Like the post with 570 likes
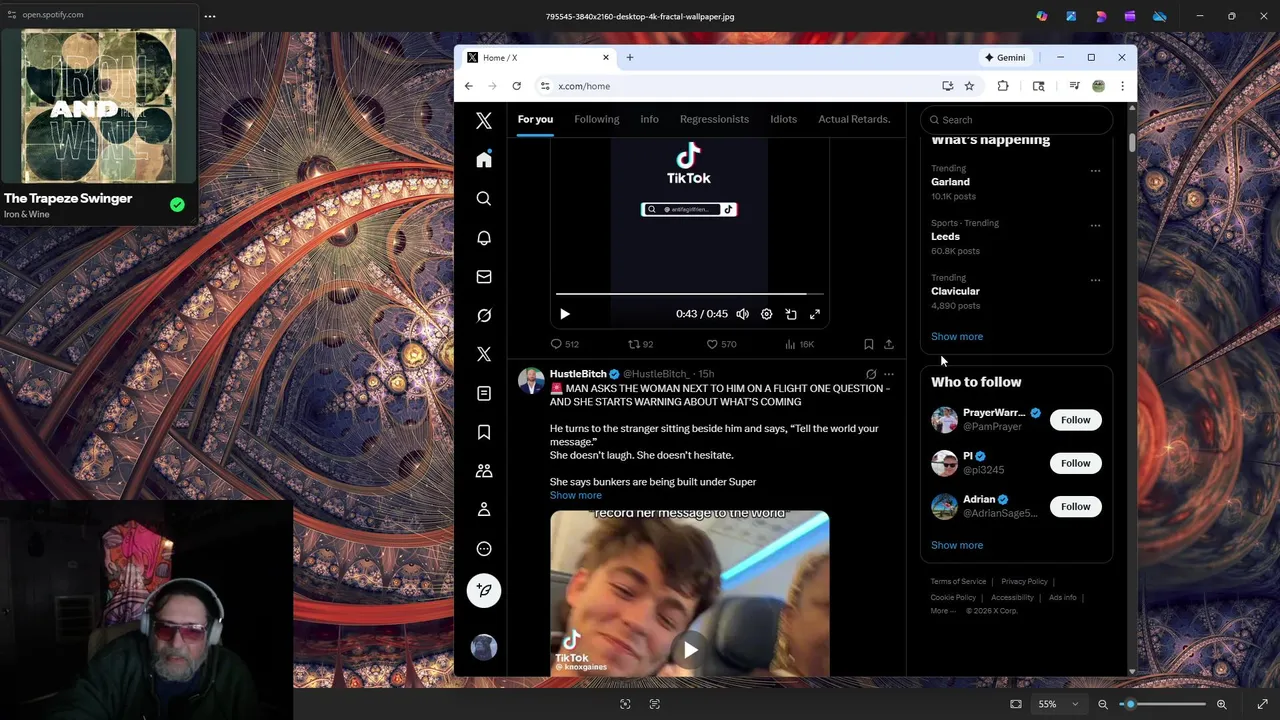Image resolution: width=1280 pixels, height=720 pixels. coord(721,344)
